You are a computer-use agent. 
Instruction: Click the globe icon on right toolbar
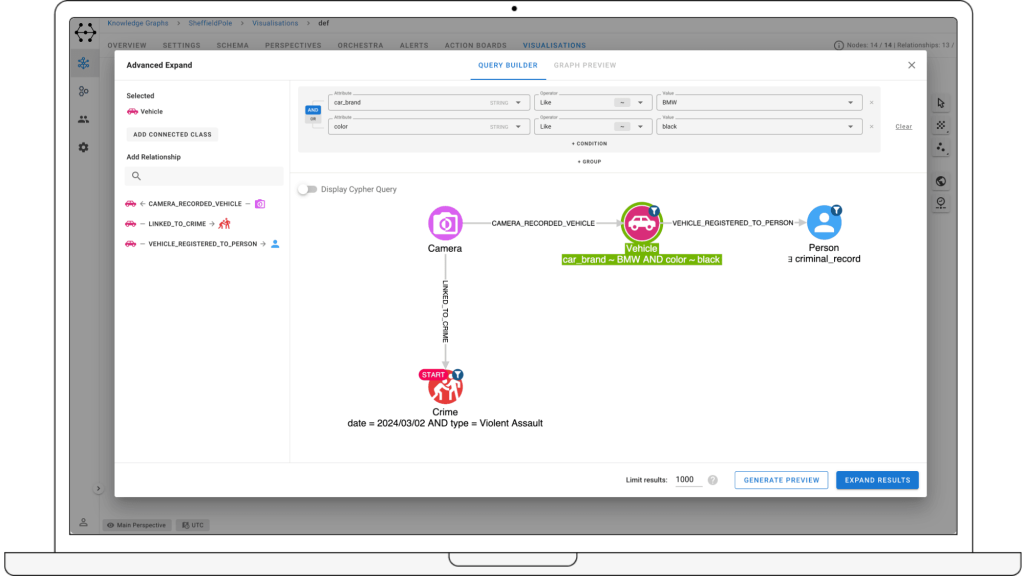click(x=940, y=182)
